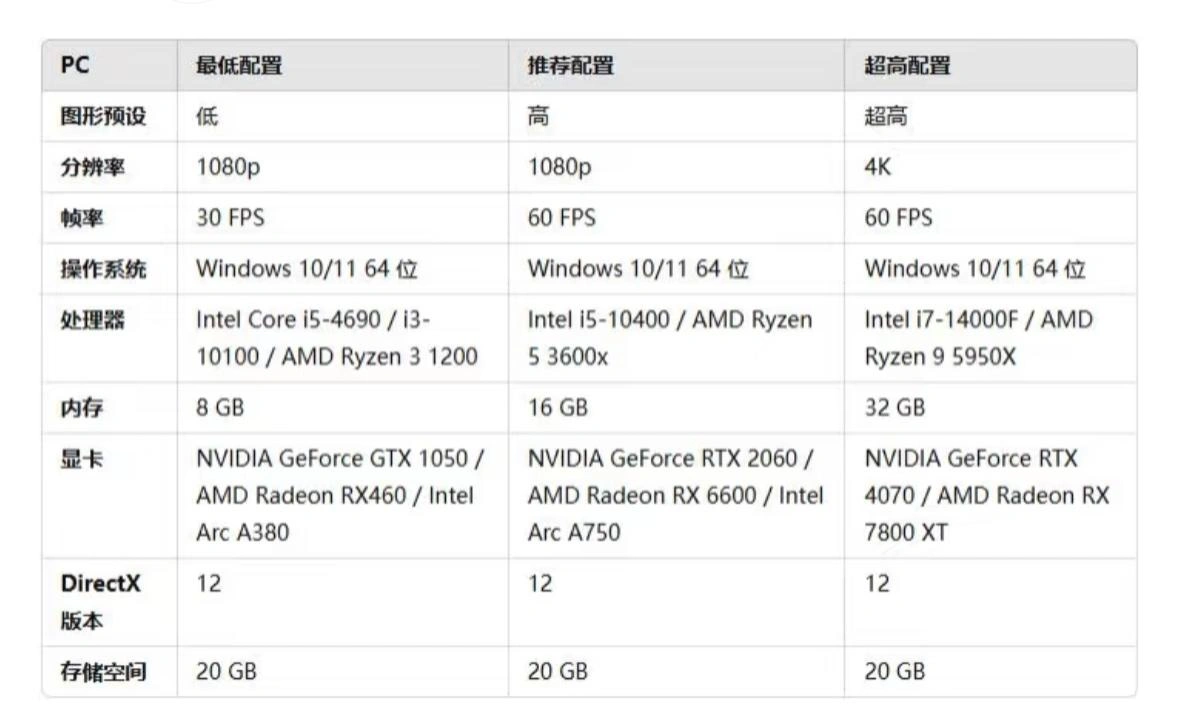Click the 存储空间 row label
Screen dimensions: 1179x709
tap(103, 672)
